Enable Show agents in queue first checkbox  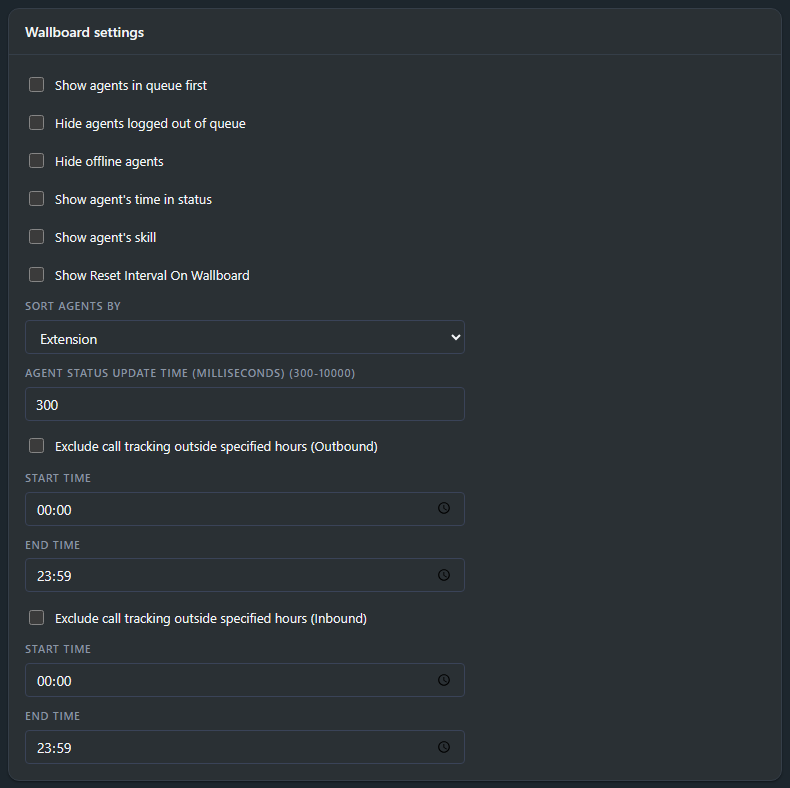pyautogui.click(x=36, y=85)
